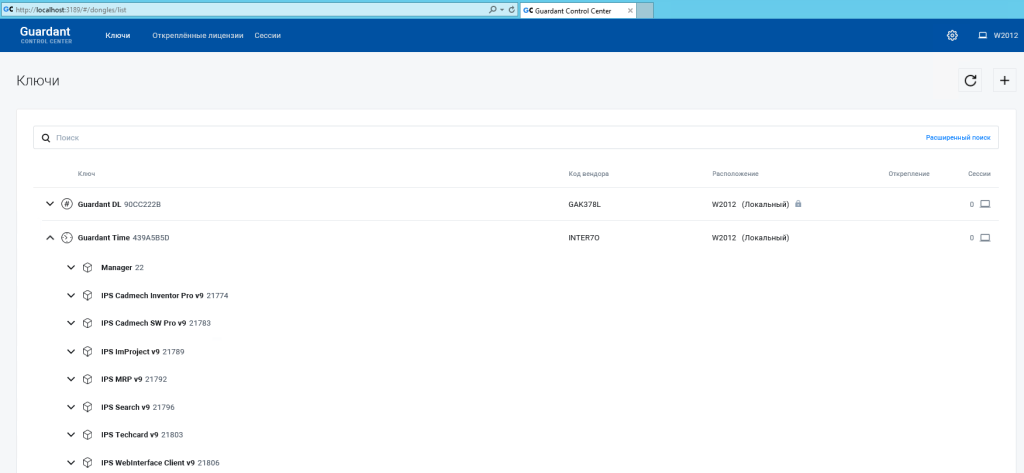Click the Manager product cube icon

point(88,268)
